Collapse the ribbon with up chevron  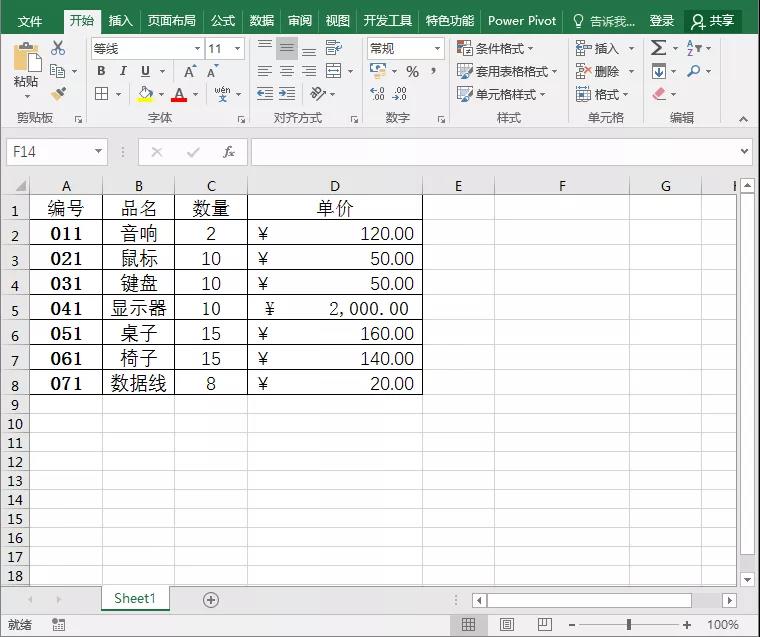[x=743, y=119]
